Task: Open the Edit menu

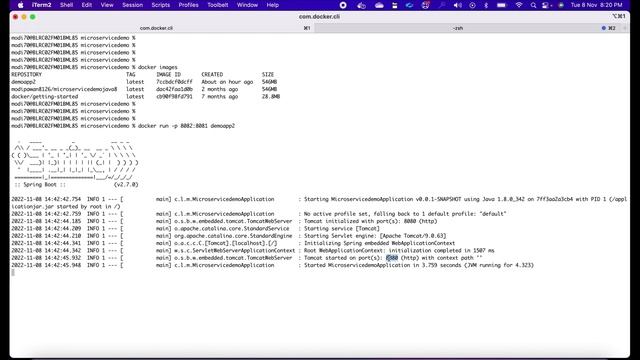Action: tap(87, 5)
